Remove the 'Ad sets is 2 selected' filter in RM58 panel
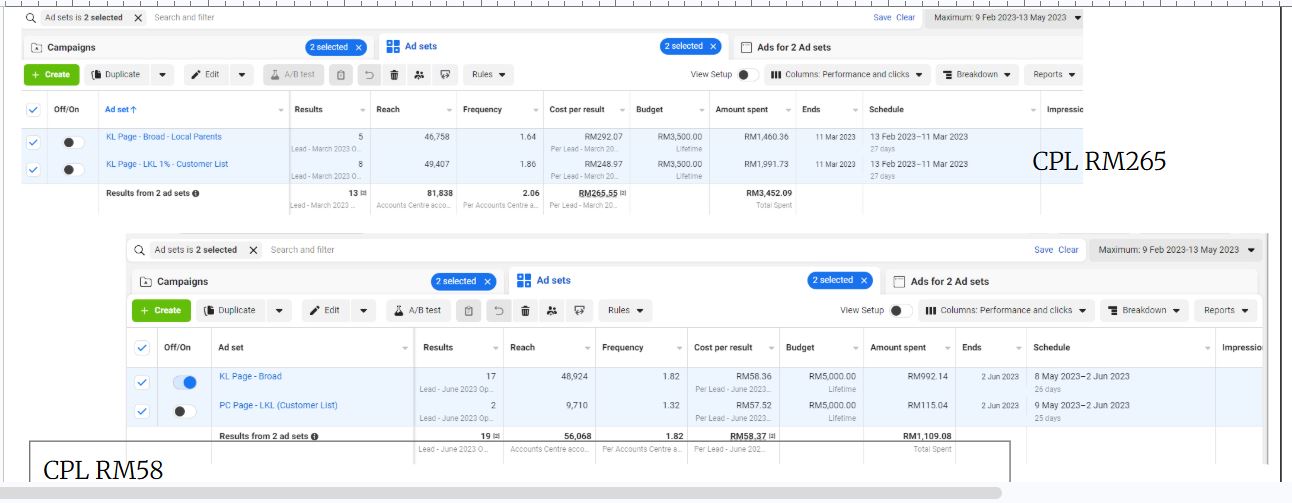 pos(253,250)
